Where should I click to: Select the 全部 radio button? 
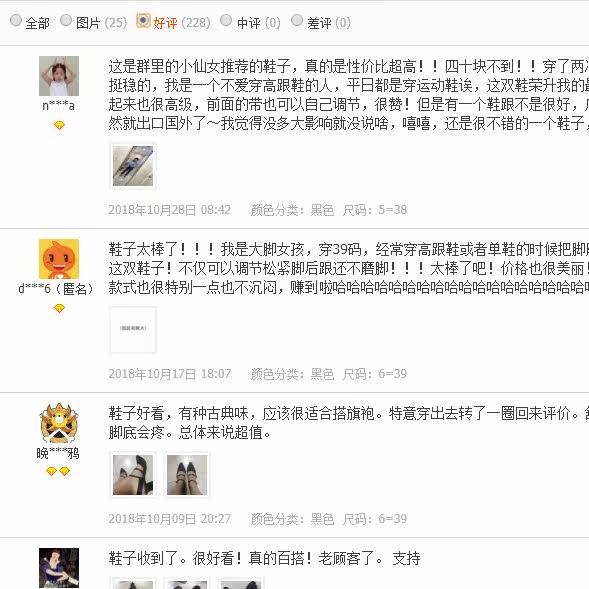tap(16, 20)
